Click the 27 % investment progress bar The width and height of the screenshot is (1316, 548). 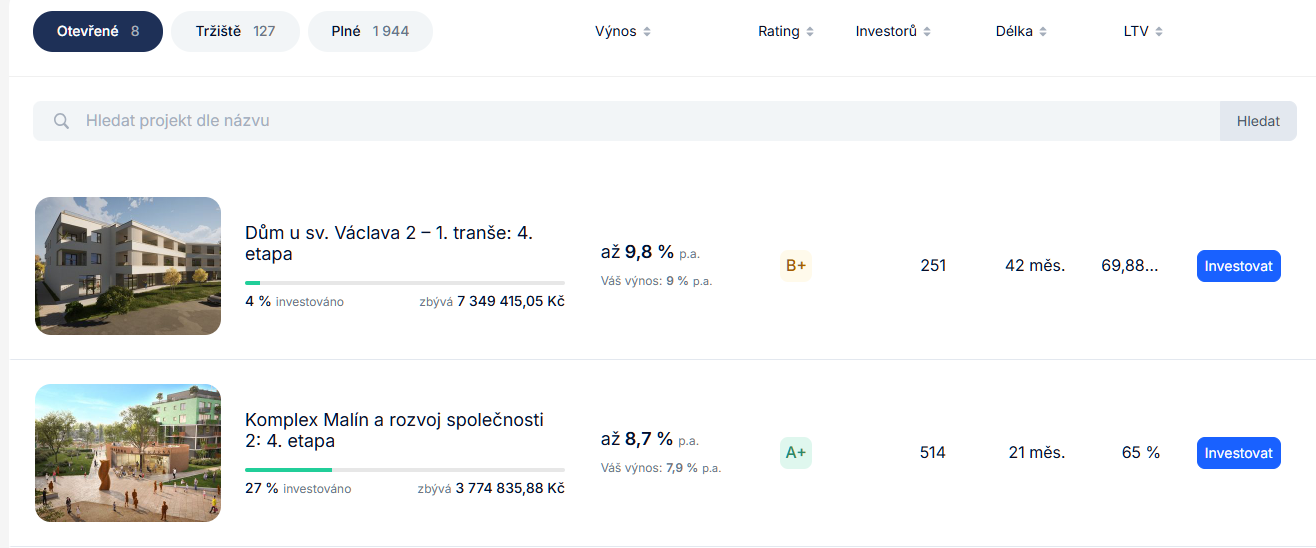click(404, 469)
